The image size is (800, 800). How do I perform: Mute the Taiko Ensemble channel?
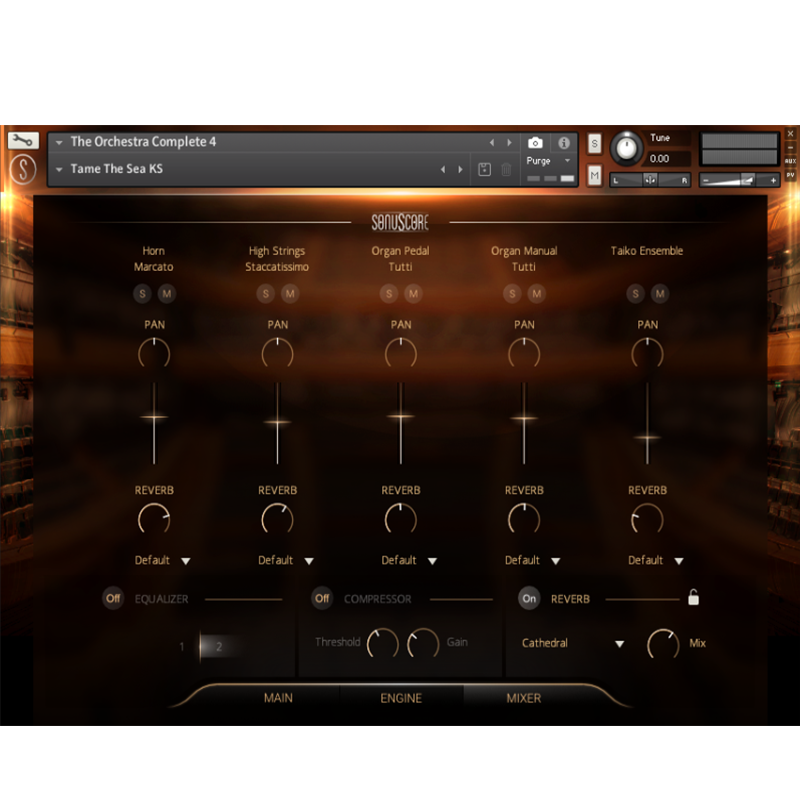pos(660,294)
